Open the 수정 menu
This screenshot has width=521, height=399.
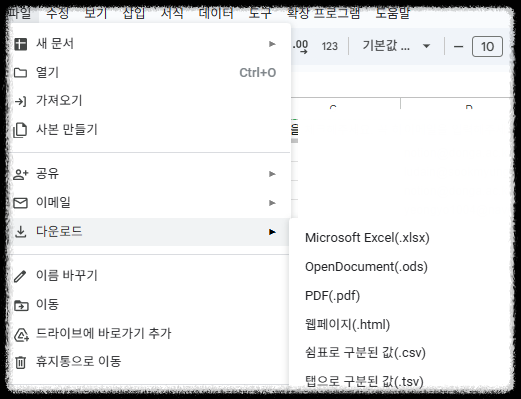pyautogui.click(x=58, y=13)
